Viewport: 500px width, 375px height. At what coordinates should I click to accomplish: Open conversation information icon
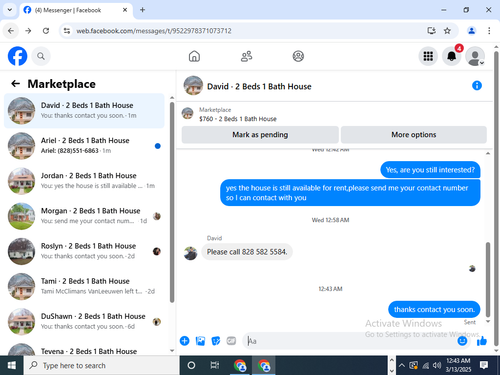coord(477,86)
